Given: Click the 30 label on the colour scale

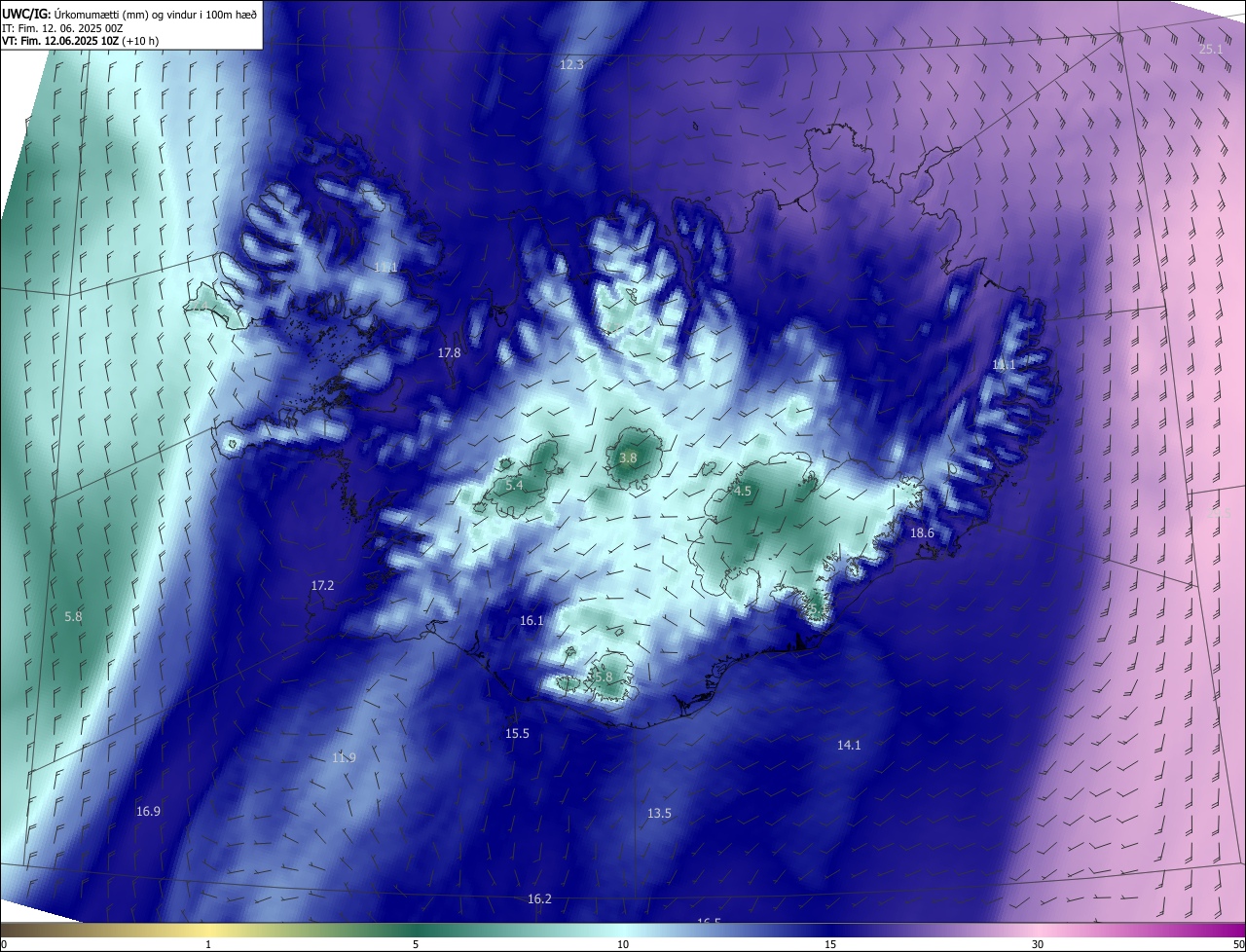Looking at the screenshot, I should click(1038, 944).
